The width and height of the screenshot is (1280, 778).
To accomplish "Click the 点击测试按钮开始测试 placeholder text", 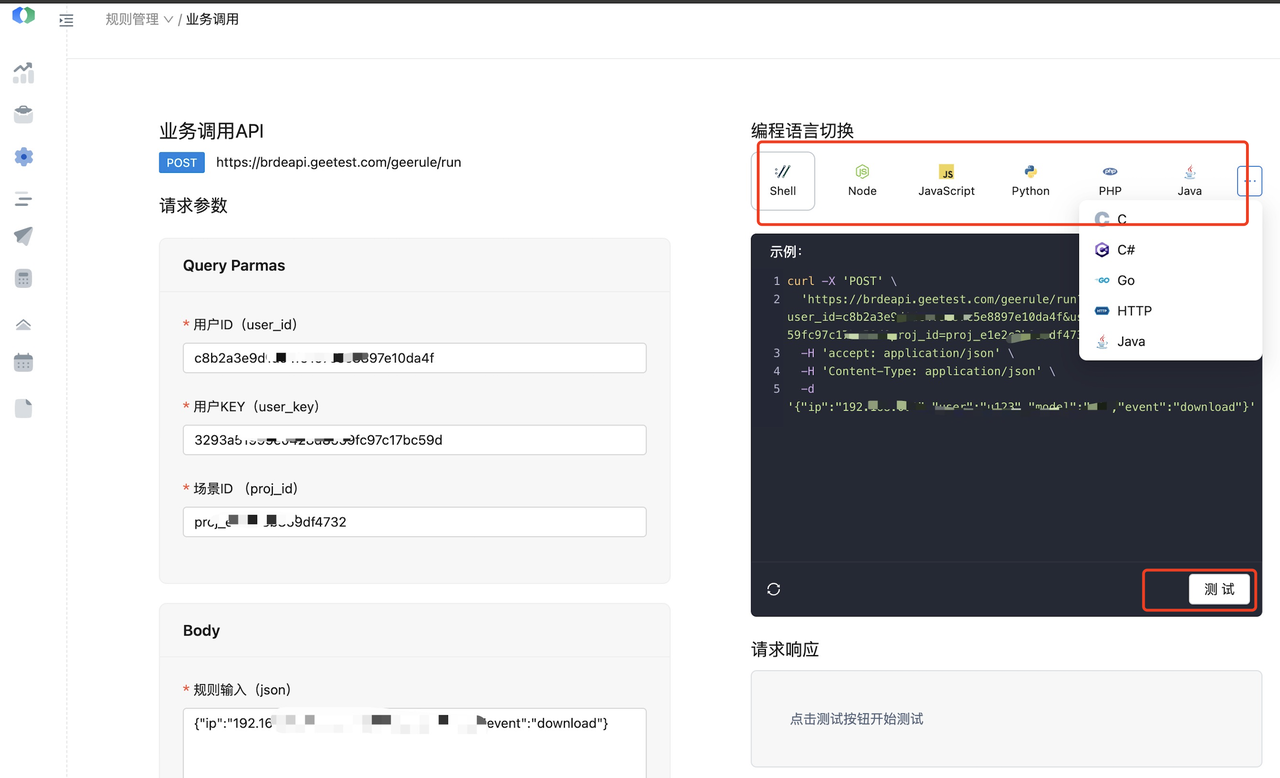I will point(856,719).
